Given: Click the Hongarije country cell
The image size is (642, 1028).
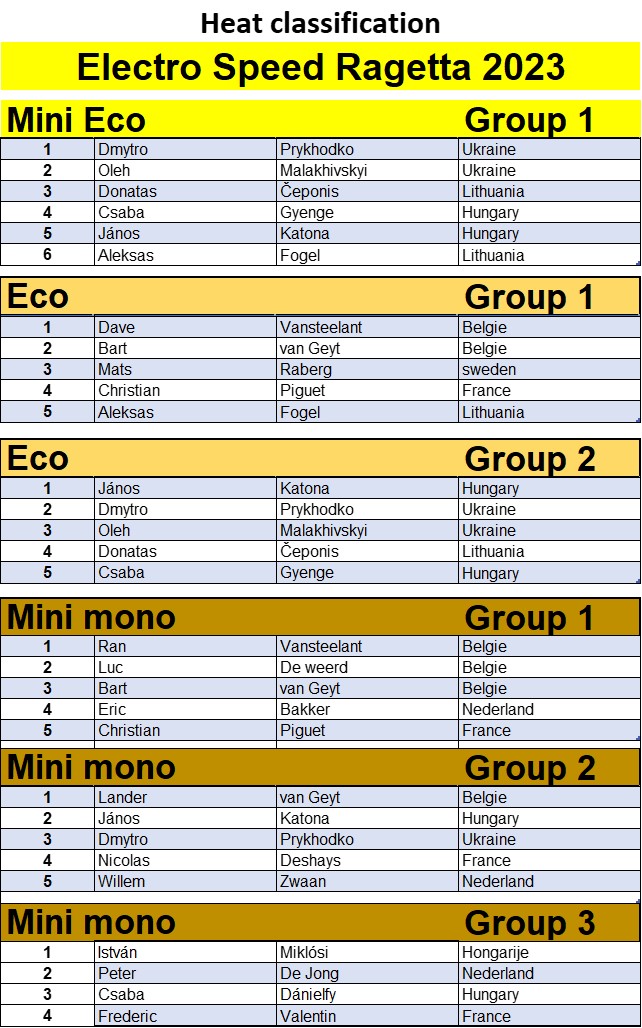Looking at the screenshot, I should (x=549, y=953).
